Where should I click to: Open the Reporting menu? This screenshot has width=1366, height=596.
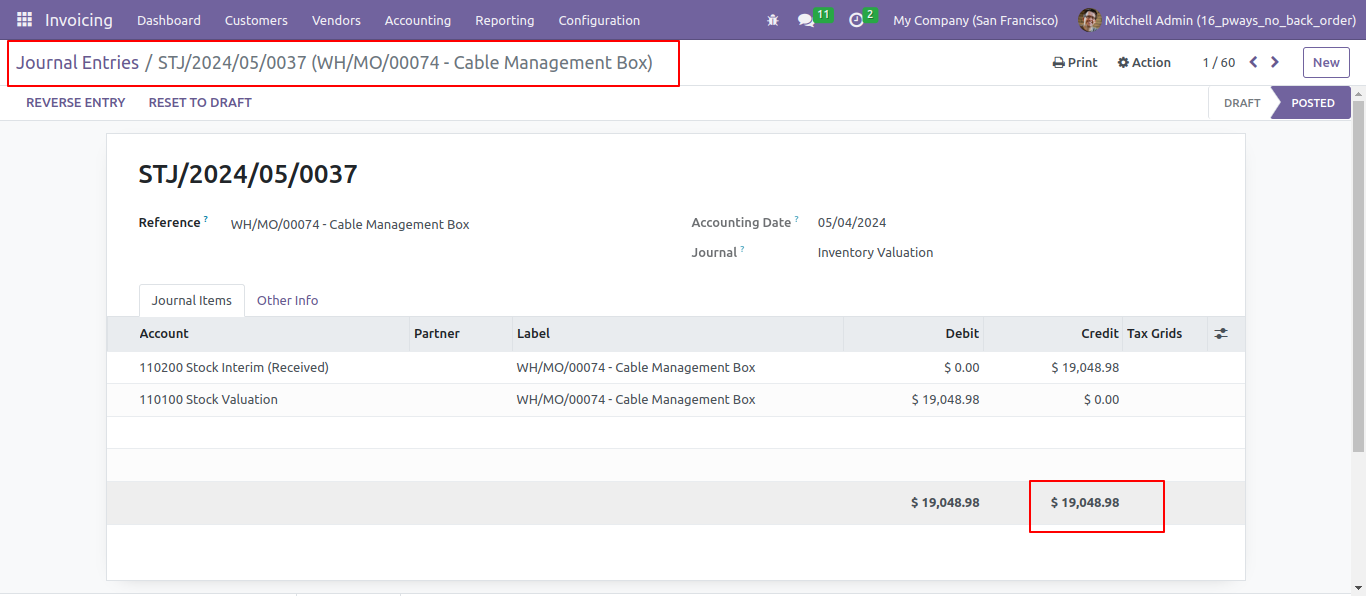505,20
